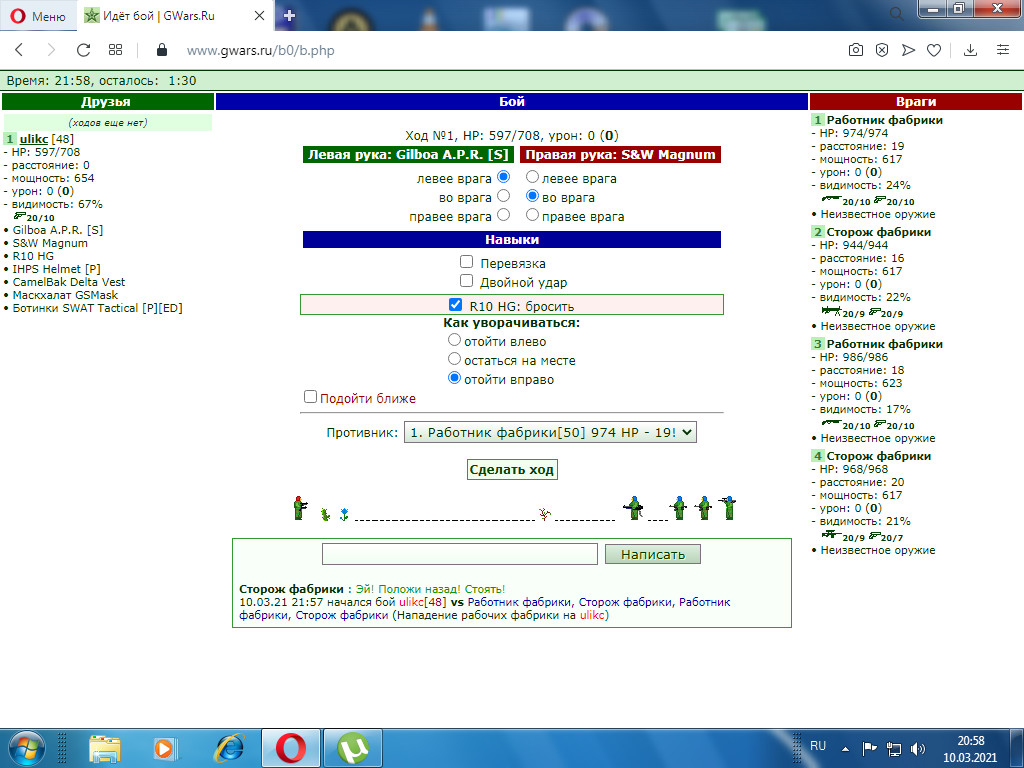The height and width of the screenshot is (768, 1024).
Task: Enable the Перевязка skill checkbox
Action: click(x=466, y=261)
